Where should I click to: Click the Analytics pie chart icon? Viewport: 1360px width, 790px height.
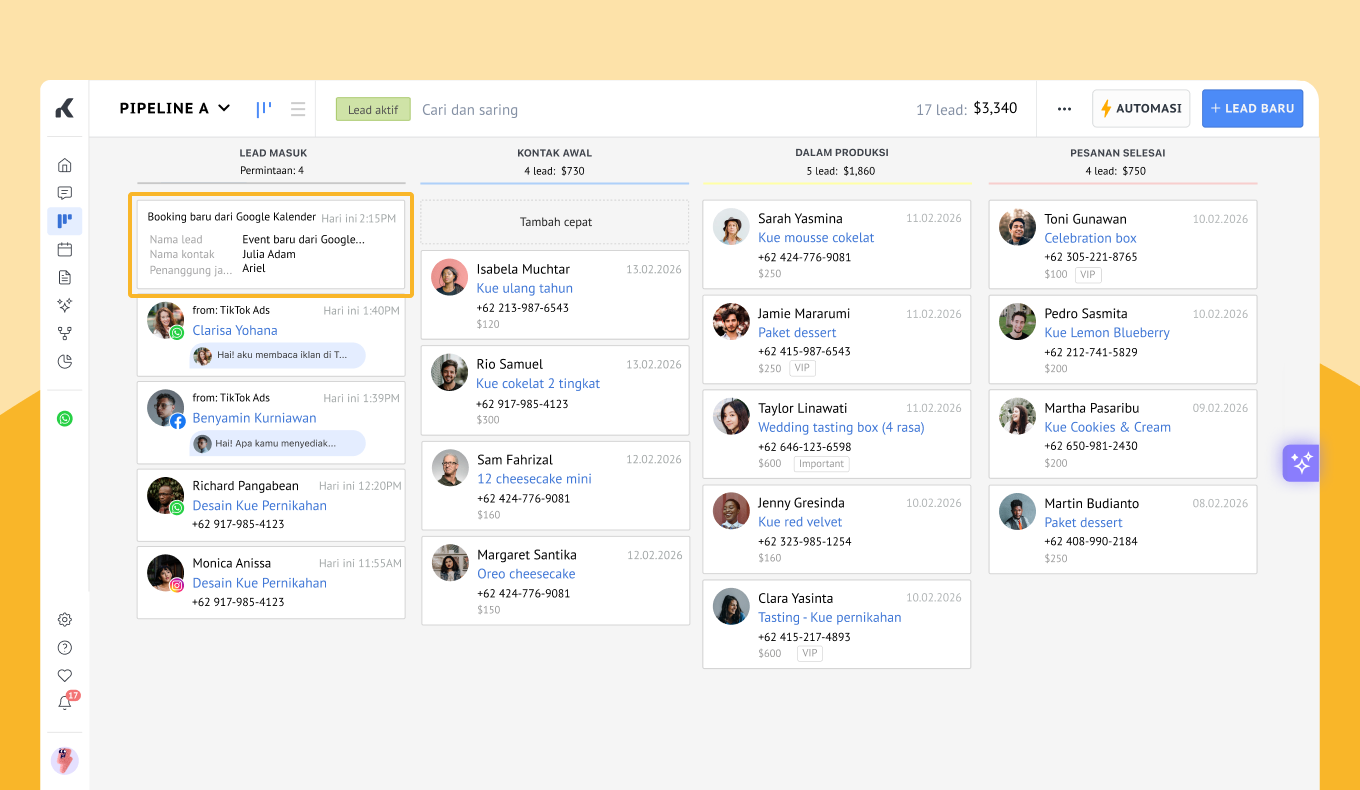click(x=65, y=361)
